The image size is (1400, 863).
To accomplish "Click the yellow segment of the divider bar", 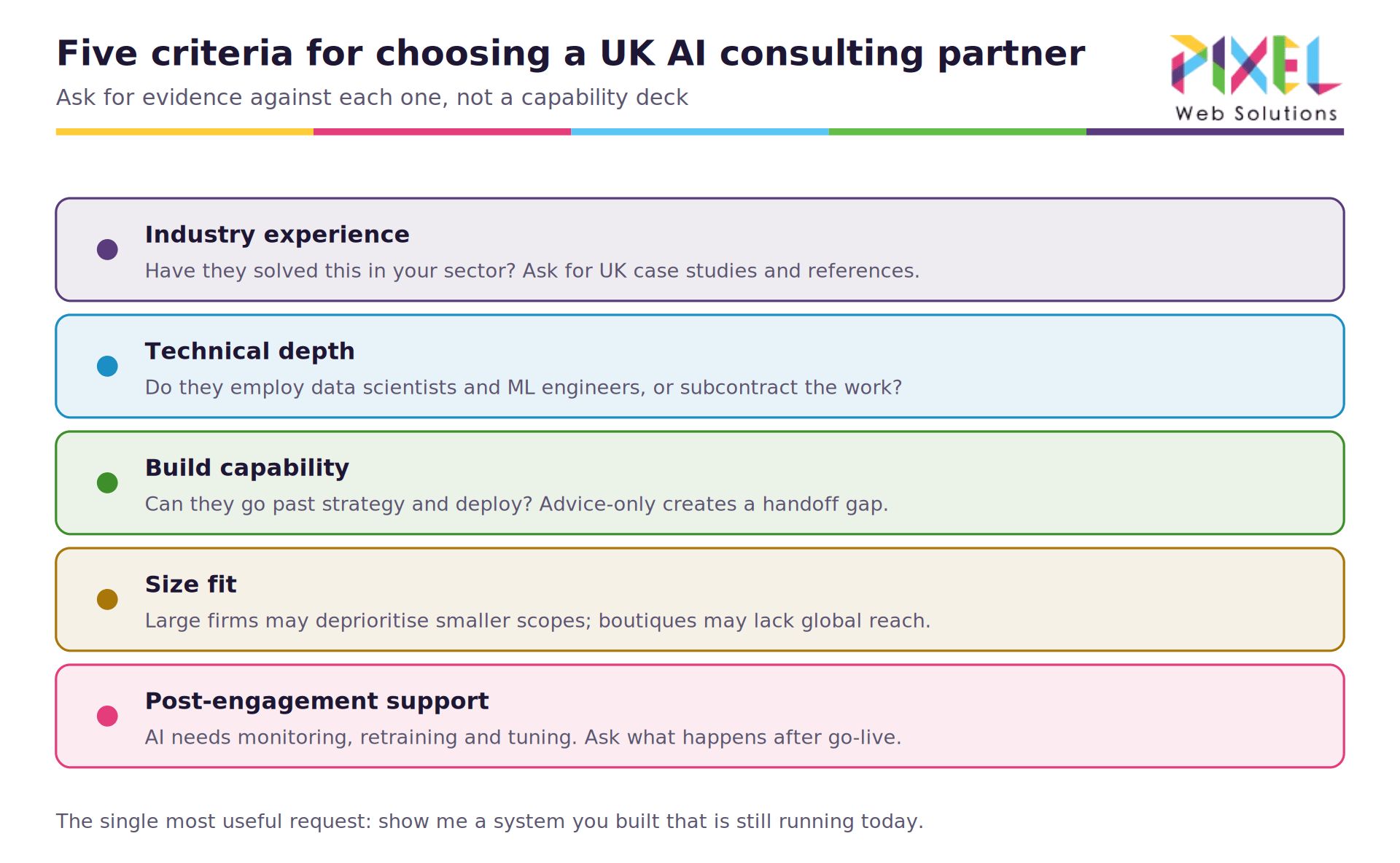I will coord(184,132).
